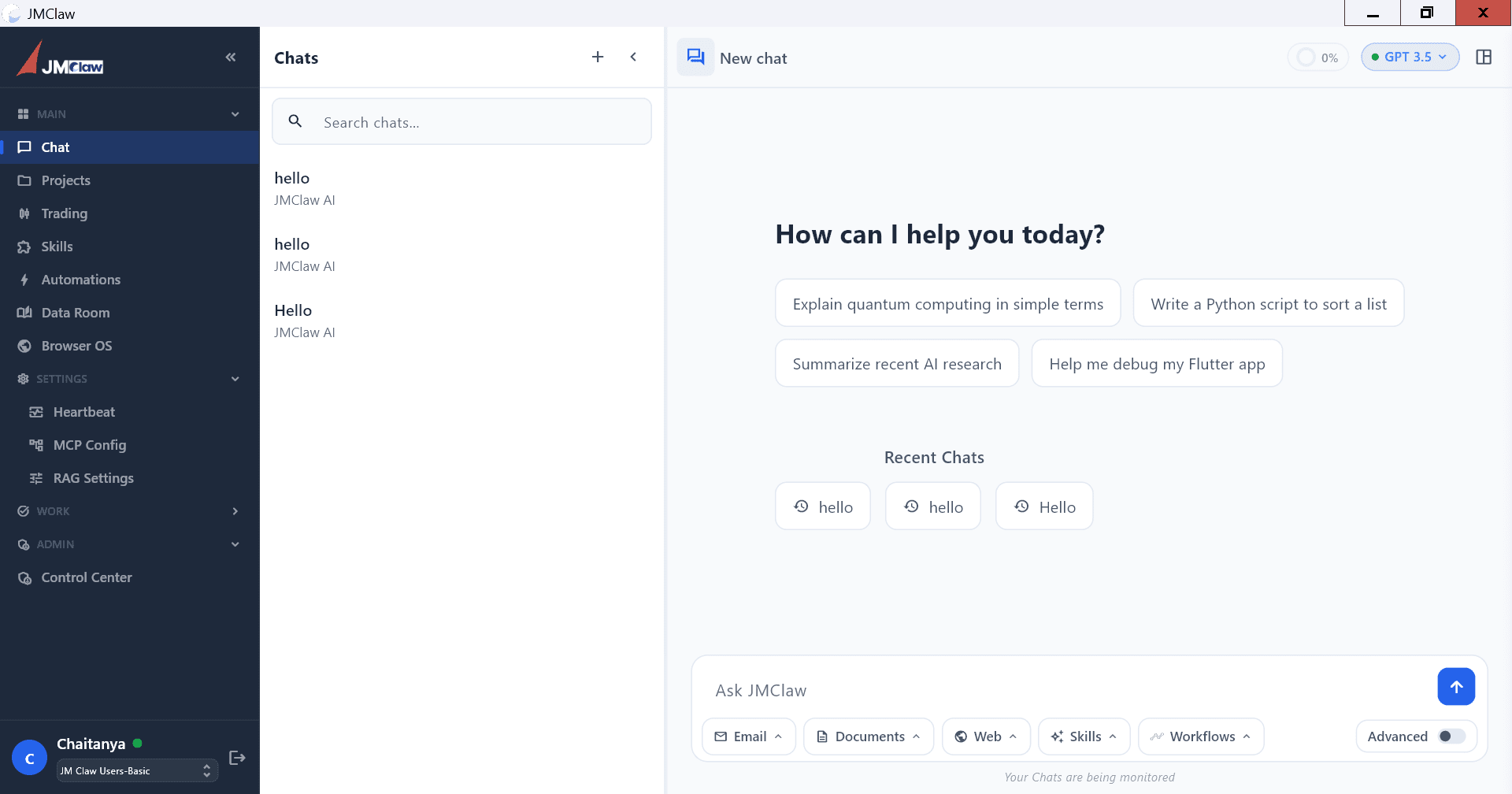Click the Heartbeat icon in settings
1512x794 pixels.
point(36,412)
